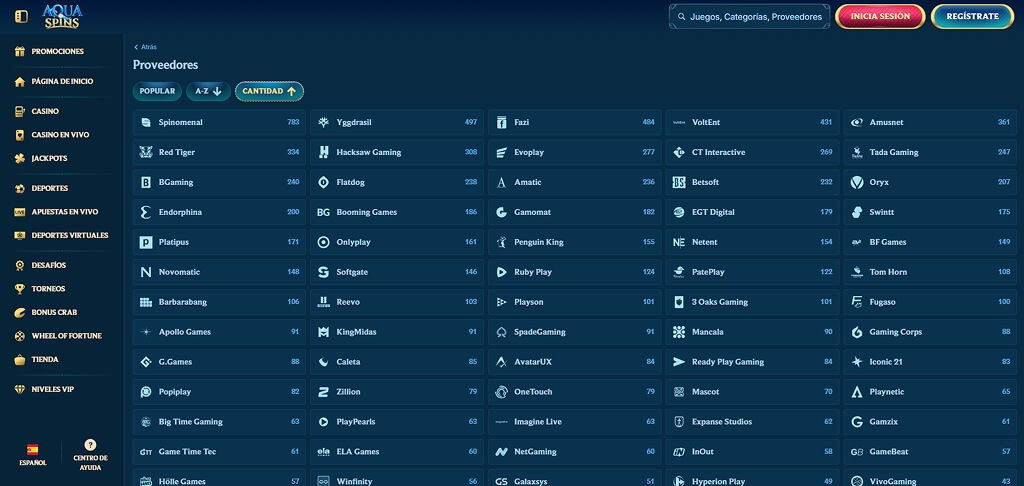Open the ELA Games provider card
The height and width of the screenshot is (486, 1024).
pyautogui.click(x=397, y=452)
